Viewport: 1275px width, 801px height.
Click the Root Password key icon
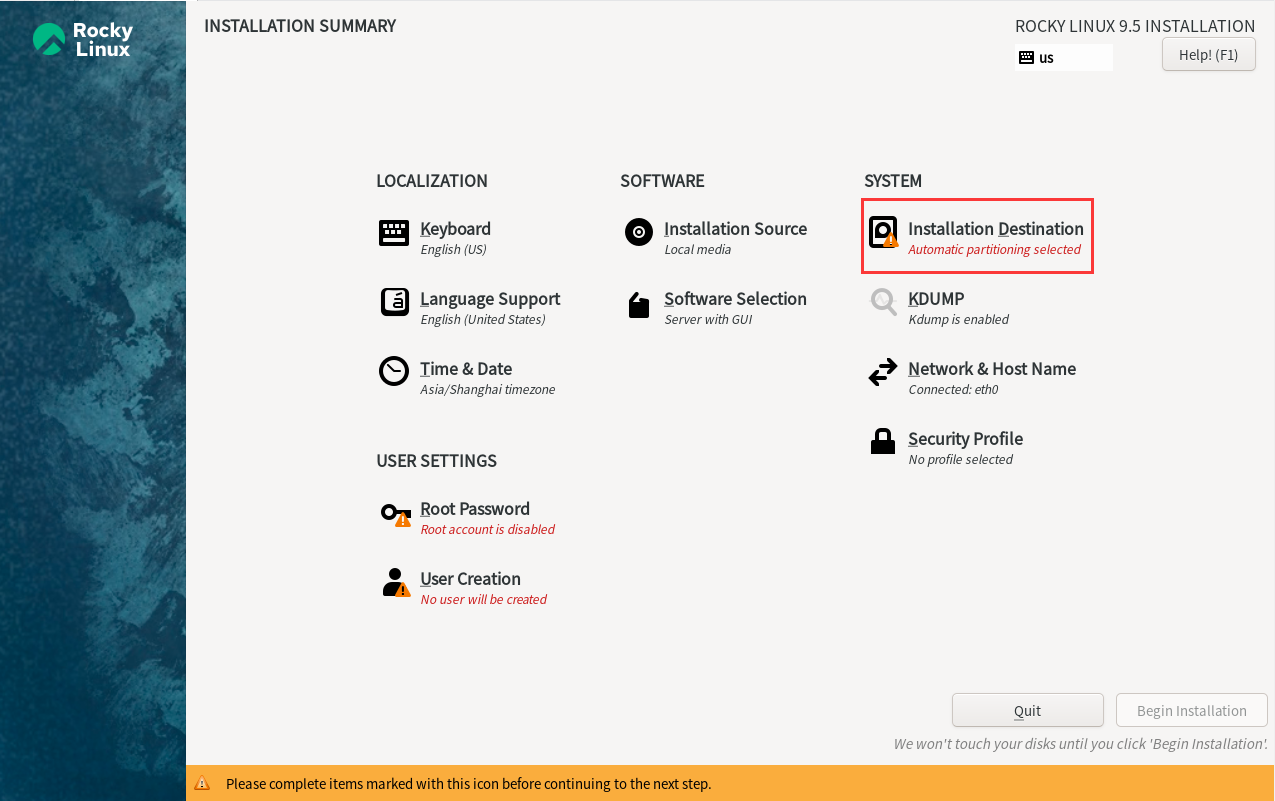click(x=396, y=515)
